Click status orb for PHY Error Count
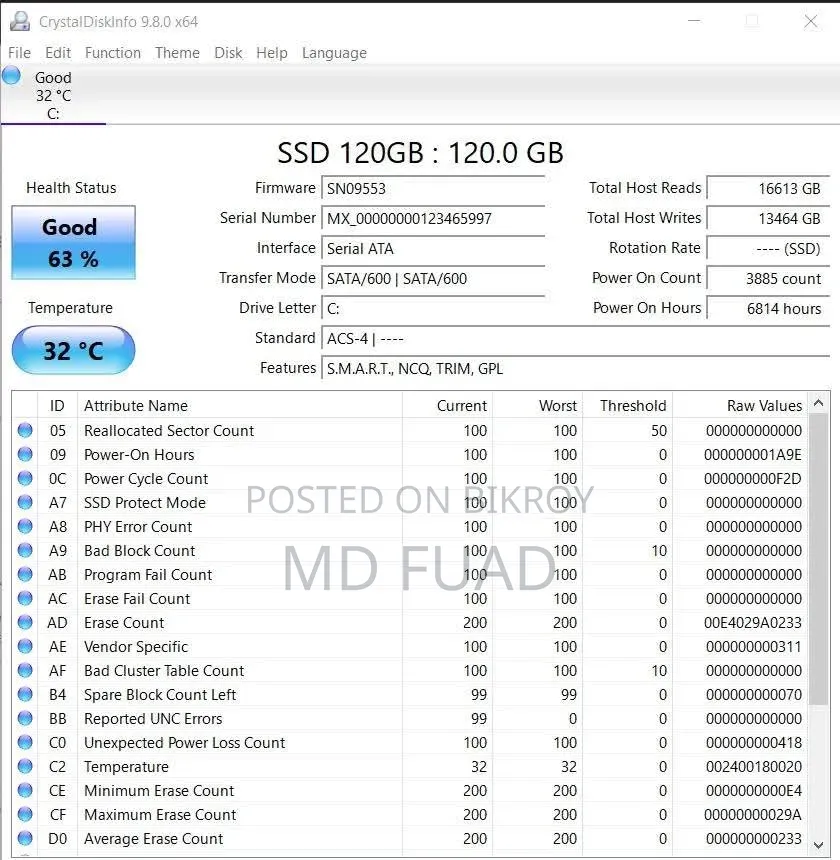This screenshot has width=840, height=860. (x=25, y=527)
